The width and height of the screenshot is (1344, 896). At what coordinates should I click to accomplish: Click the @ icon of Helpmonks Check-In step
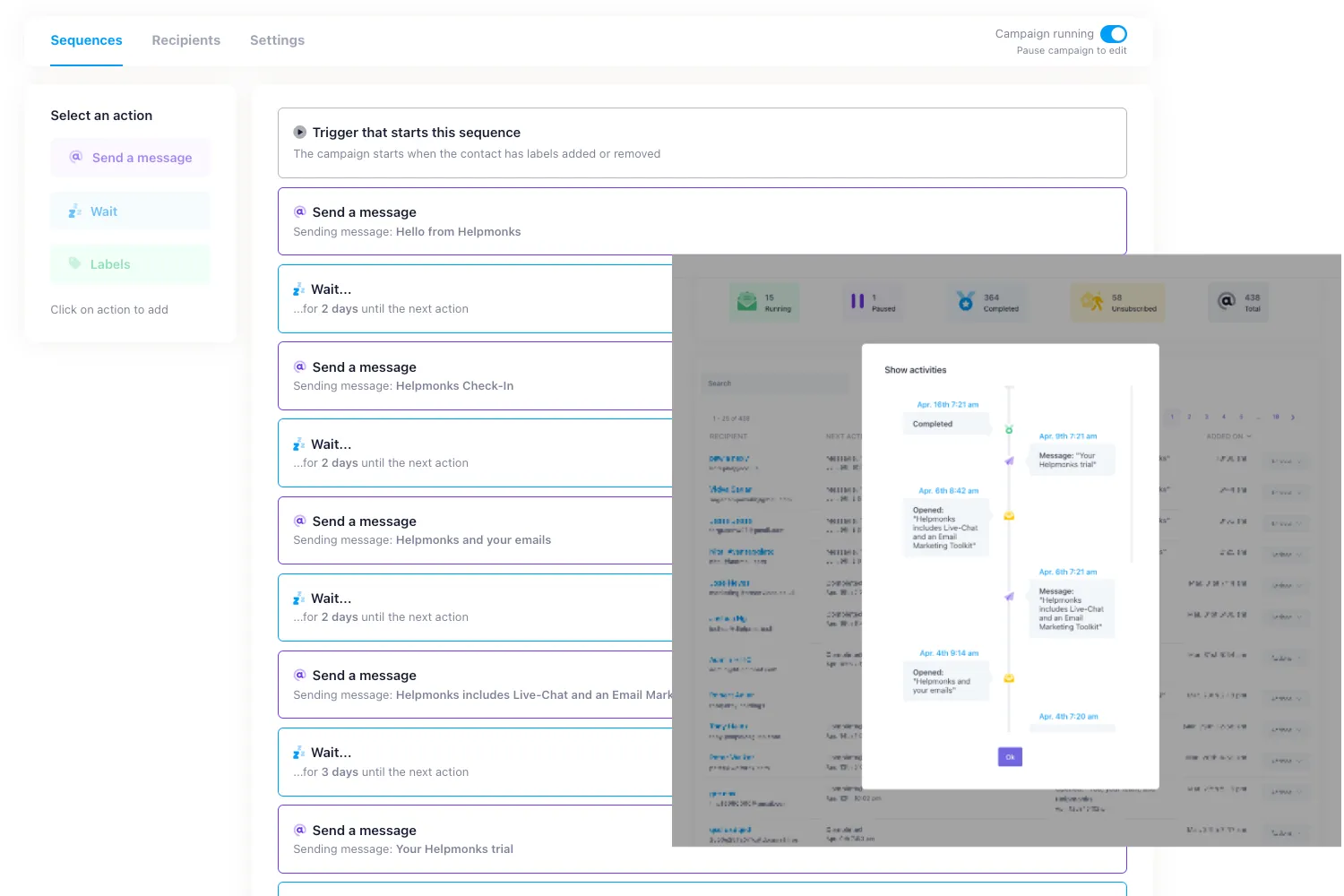pyautogui.click(x=300, y=366)
